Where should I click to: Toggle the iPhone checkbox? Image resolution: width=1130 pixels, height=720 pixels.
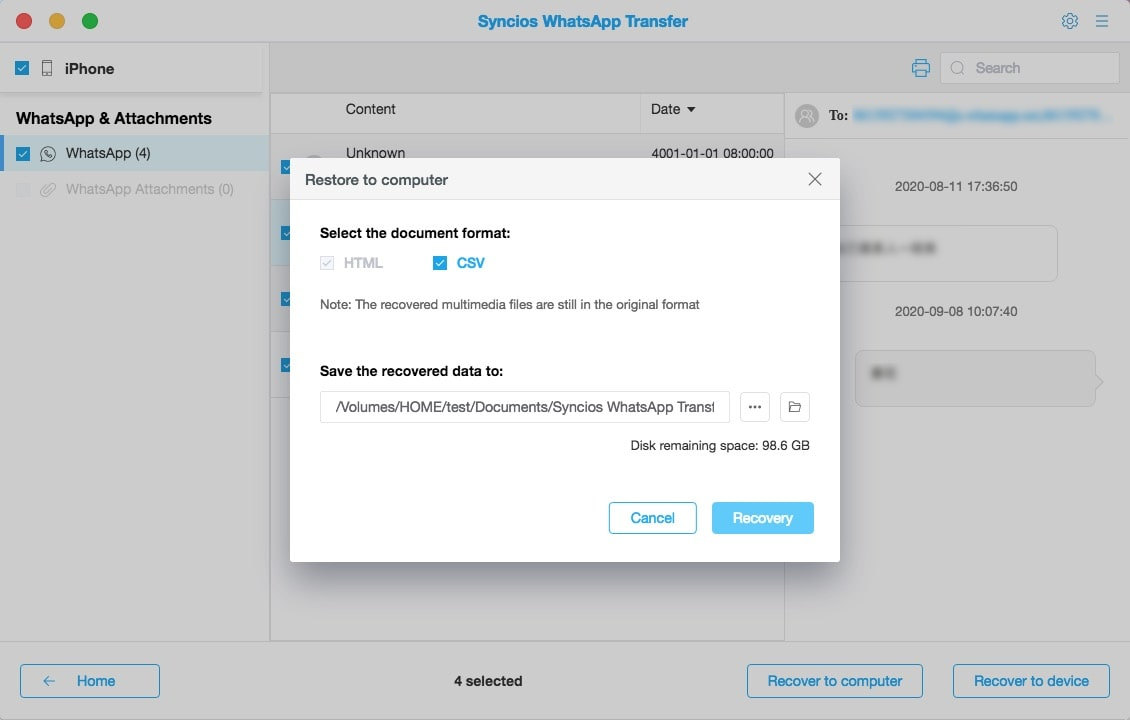(22, 68)
